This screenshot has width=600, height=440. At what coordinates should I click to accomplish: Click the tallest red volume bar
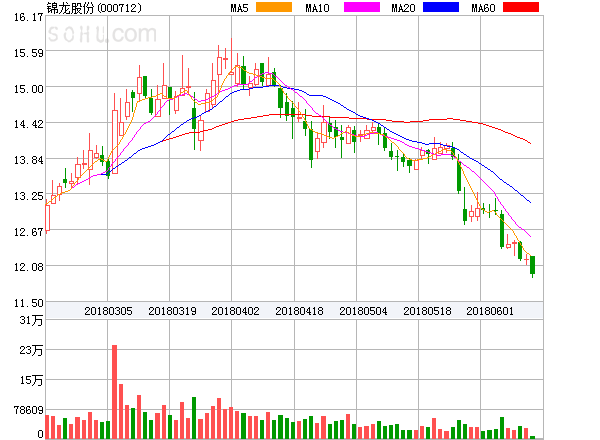[114, 392]
